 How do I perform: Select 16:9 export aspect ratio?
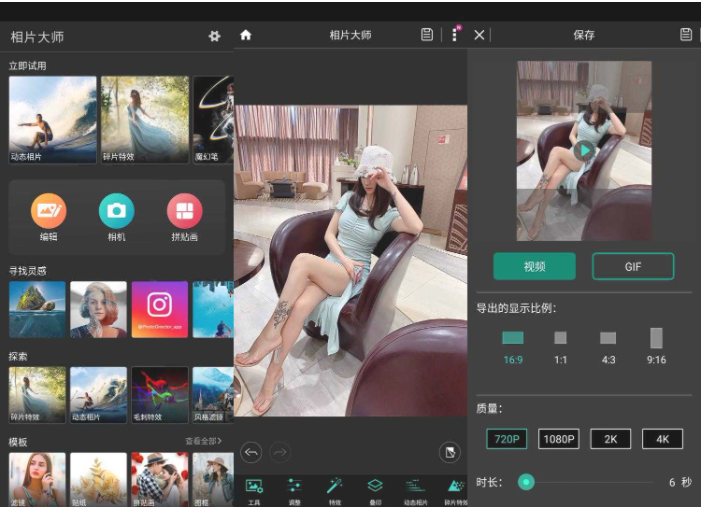pyautogui.click(x=513, y=348)
